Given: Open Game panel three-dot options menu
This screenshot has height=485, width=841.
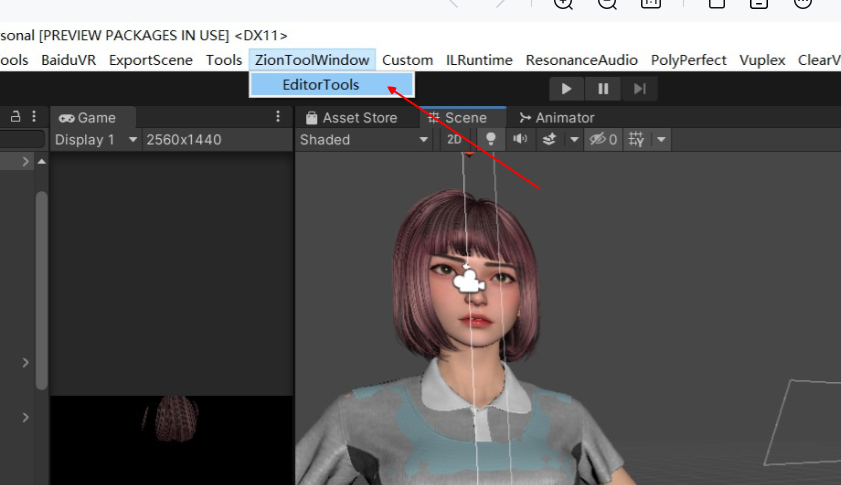Looking at the screenshot, I should coord(278,117).
